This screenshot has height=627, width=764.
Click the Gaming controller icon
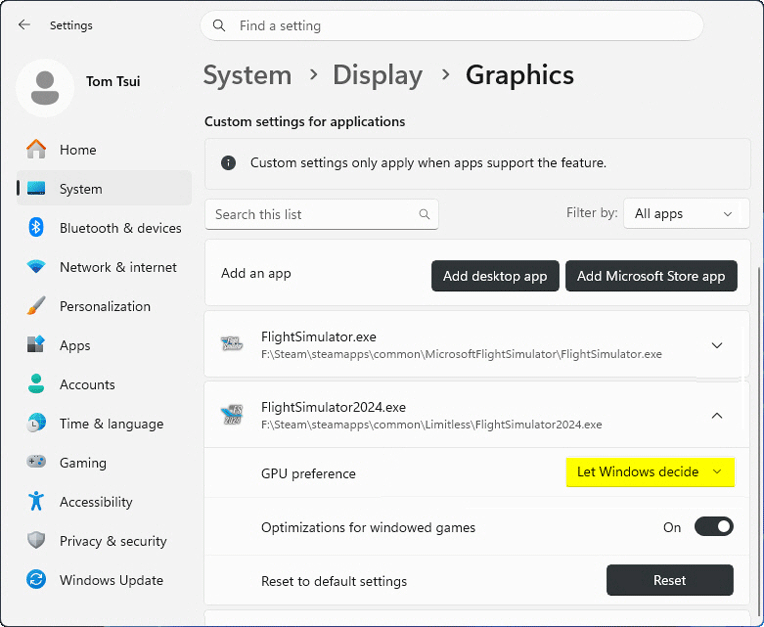pos(37,463)
